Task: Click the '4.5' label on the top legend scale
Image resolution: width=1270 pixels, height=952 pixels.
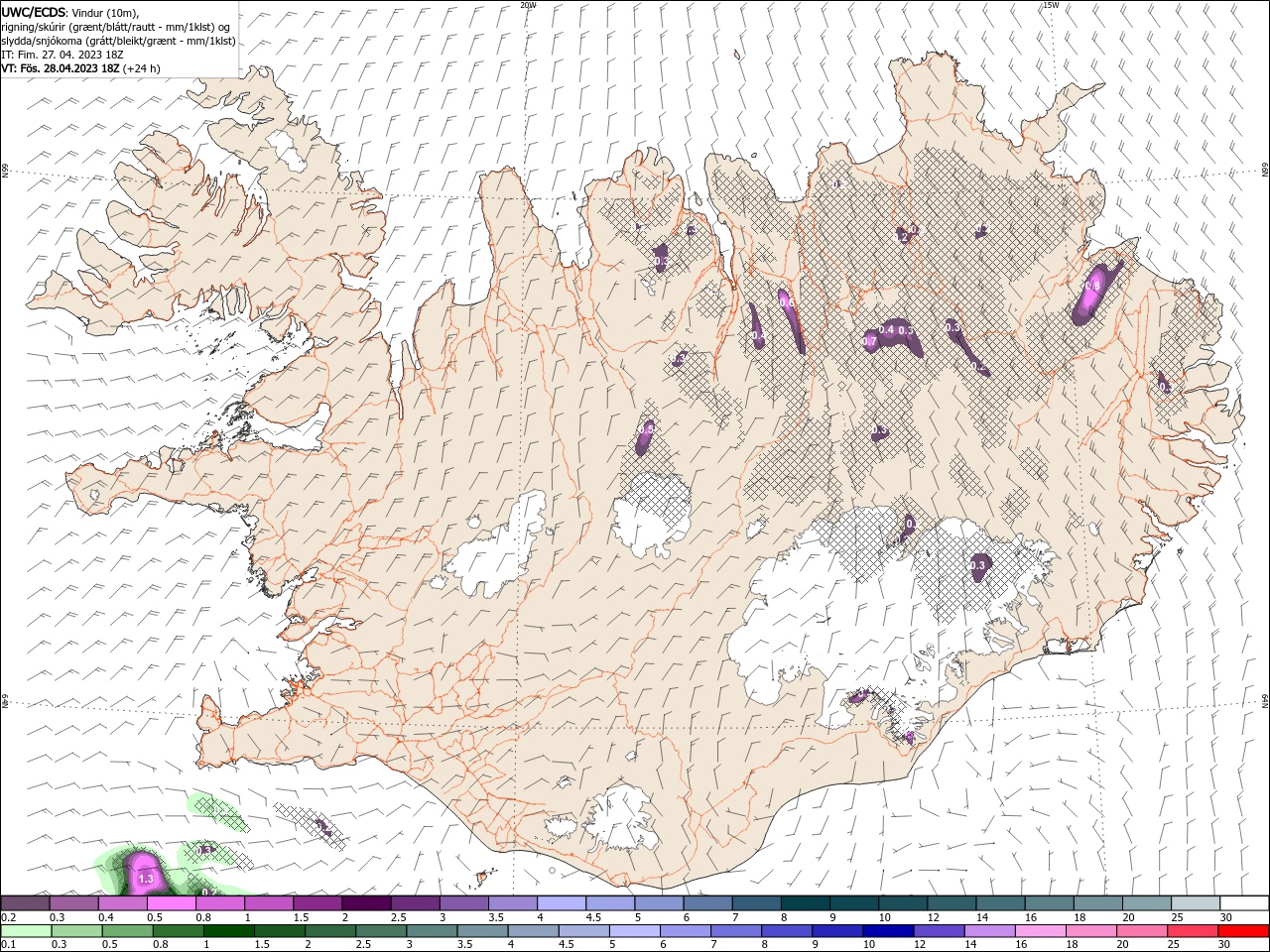Action: coord(593,917)
